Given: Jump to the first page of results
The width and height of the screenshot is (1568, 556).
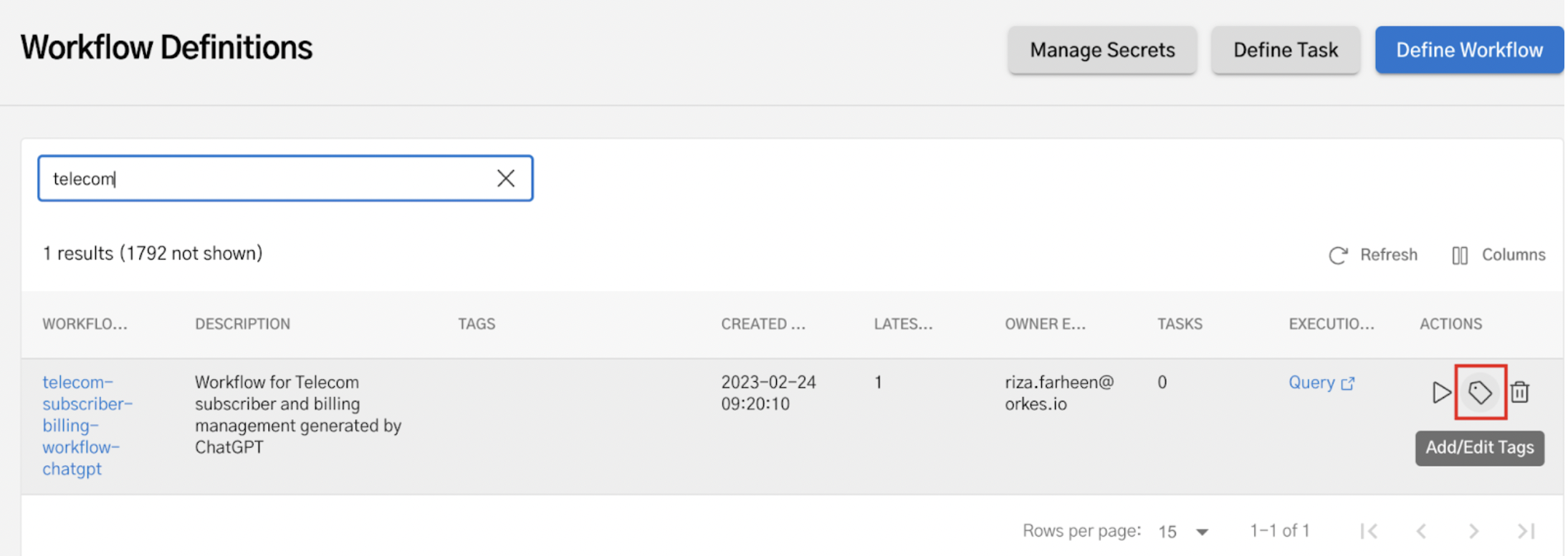Looking at the screenshot, I should pyautogui.click(x=1369, y=531).
